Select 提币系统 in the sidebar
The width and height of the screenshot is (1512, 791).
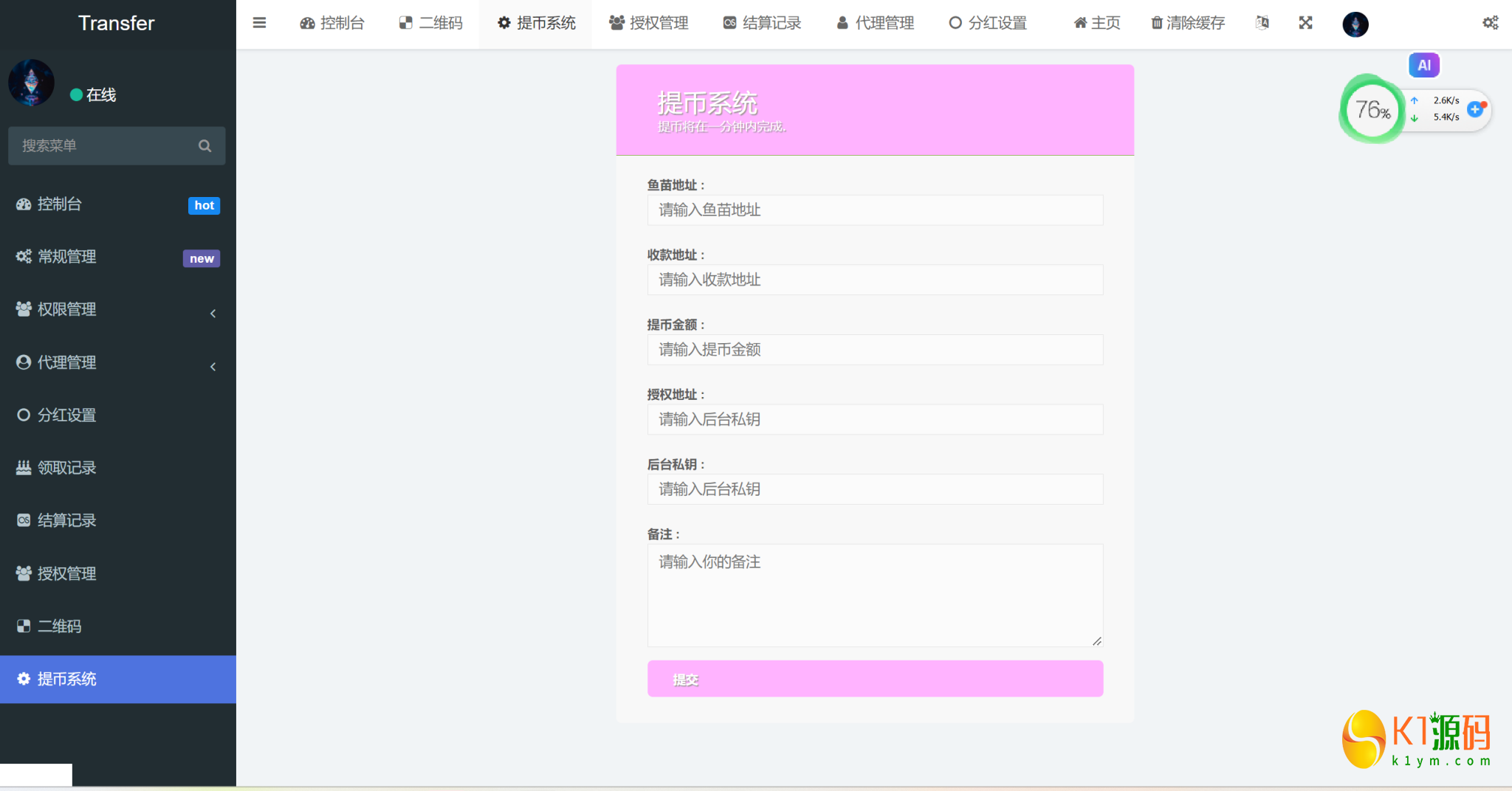(118, 679)
